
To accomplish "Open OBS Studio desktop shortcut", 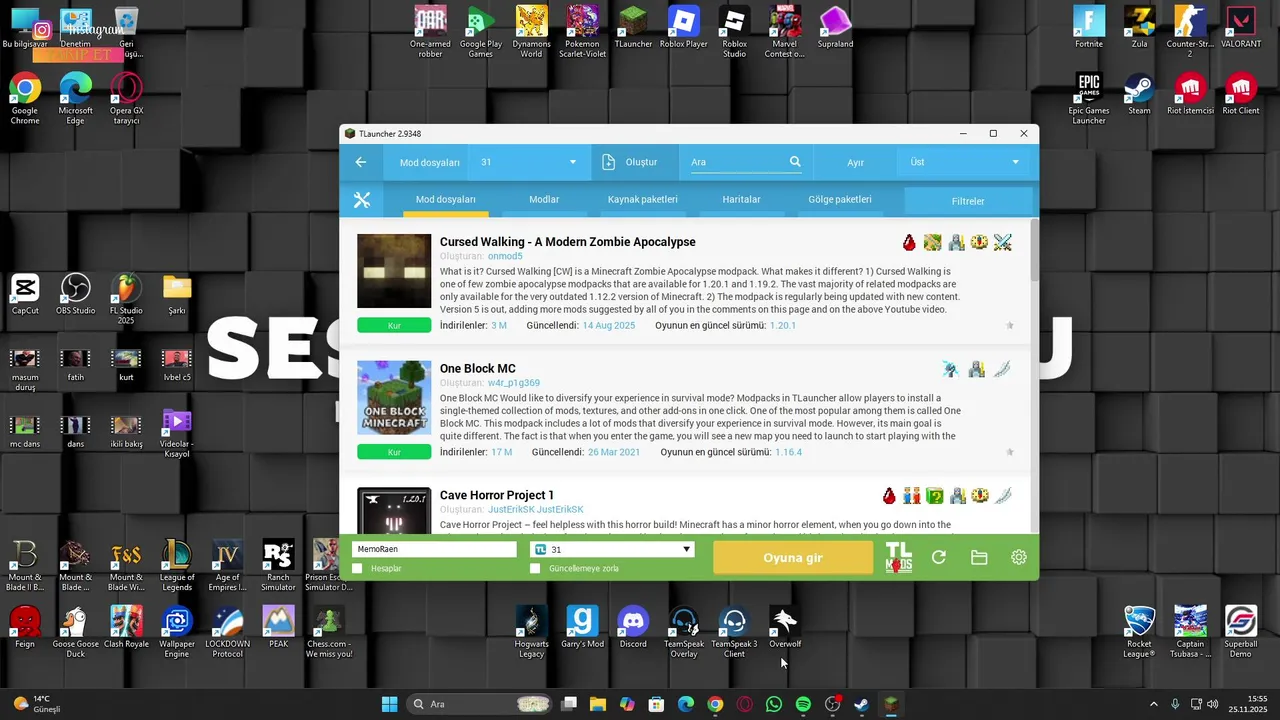I will [76, 295].
